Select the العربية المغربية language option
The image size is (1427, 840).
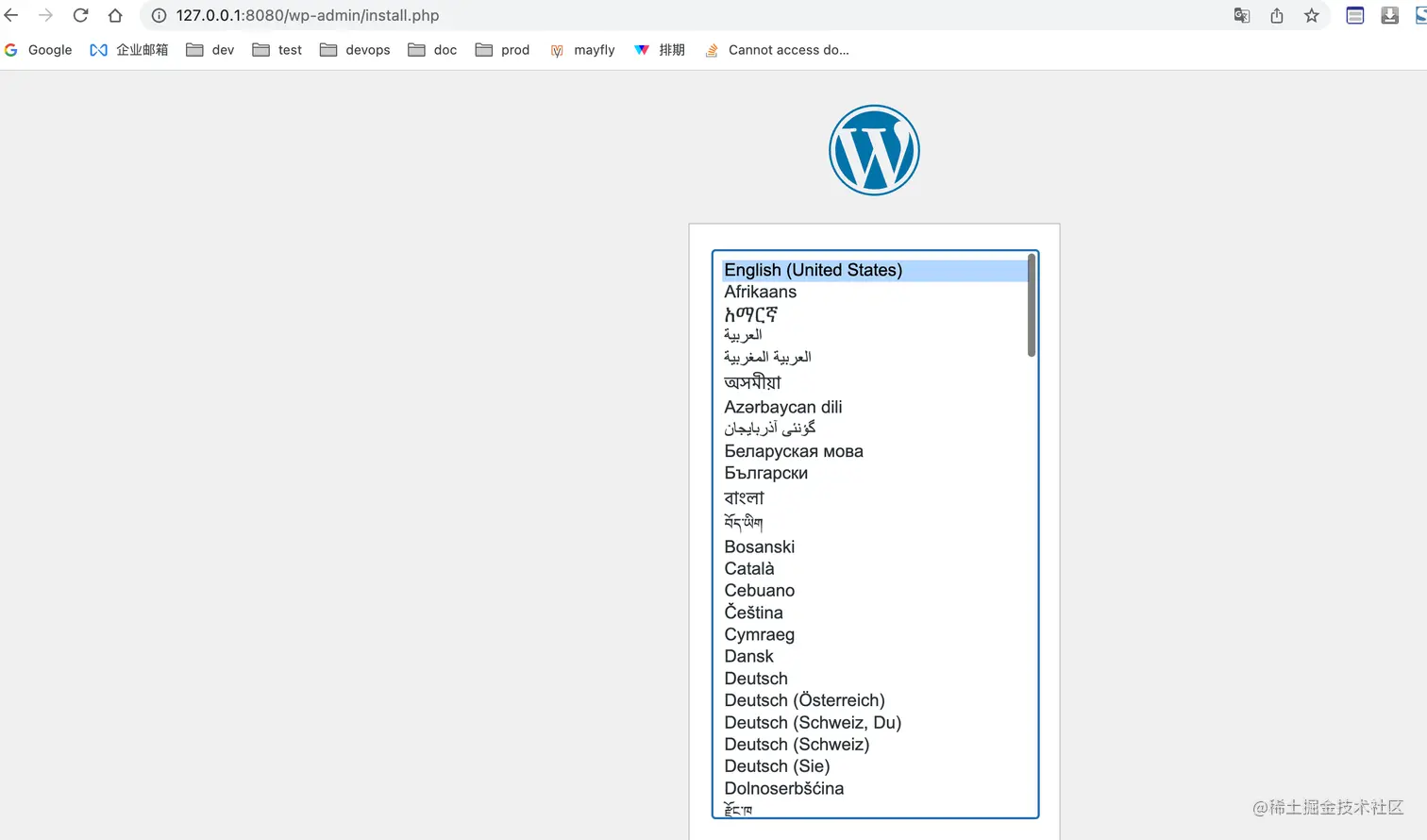[874, 357]
